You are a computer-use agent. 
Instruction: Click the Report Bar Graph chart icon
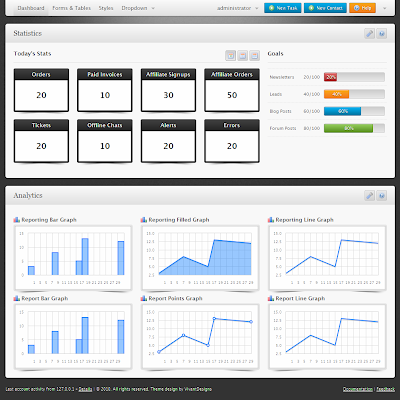click(x=17, y=298)
